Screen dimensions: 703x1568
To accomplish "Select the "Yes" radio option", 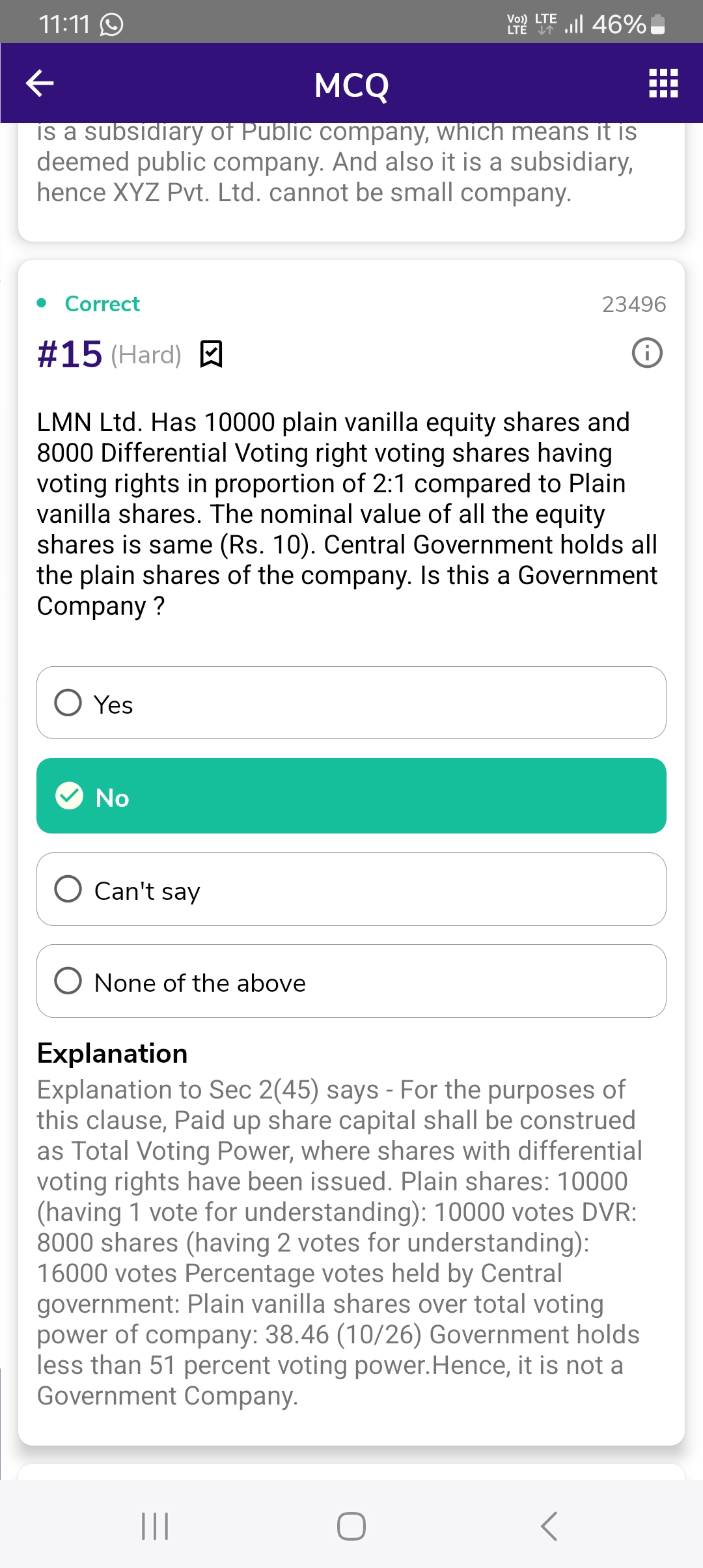I will click(68, 703).
